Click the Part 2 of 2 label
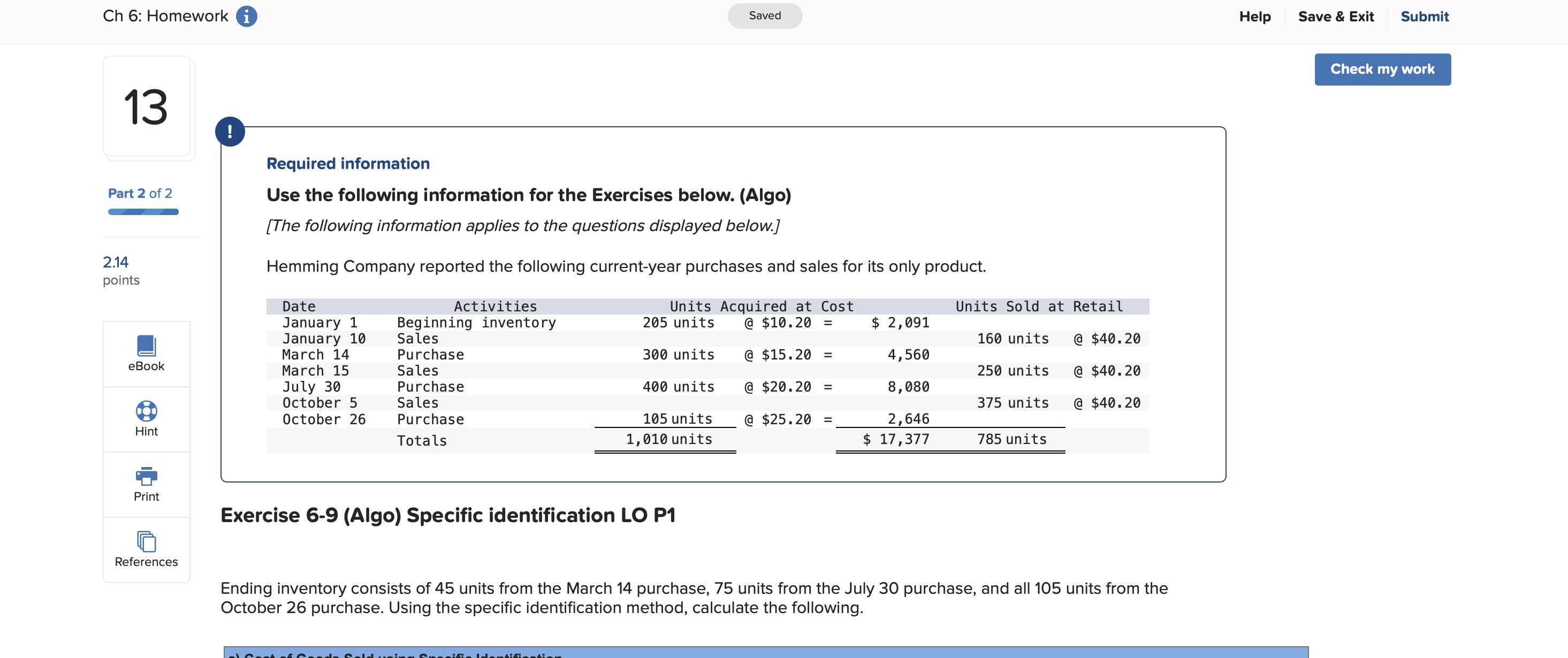Image resolution: width=1568 pixels, height=658 pixels. click(x=140, y=193)
